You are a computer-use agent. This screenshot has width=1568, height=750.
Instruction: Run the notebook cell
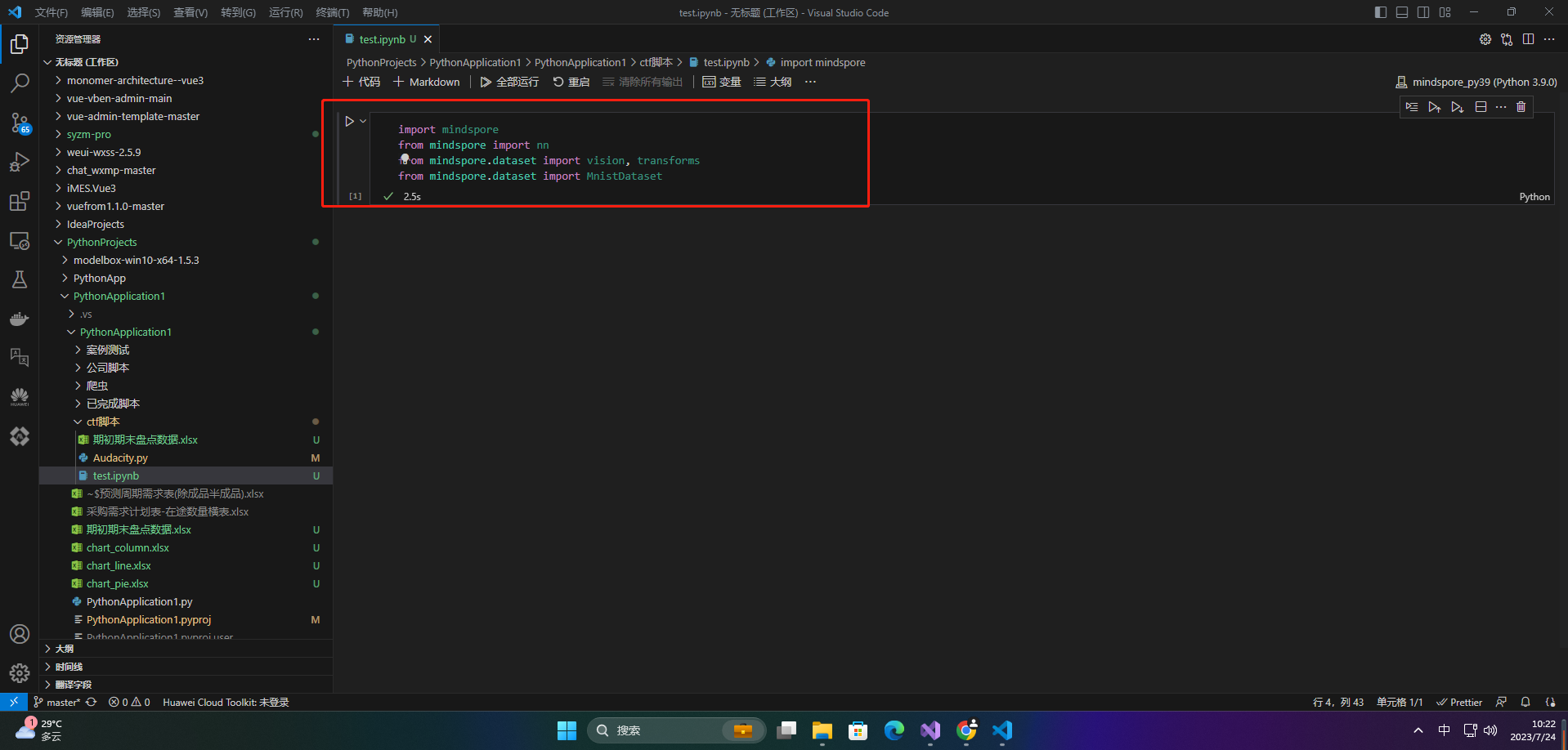(x=349, y=121)
